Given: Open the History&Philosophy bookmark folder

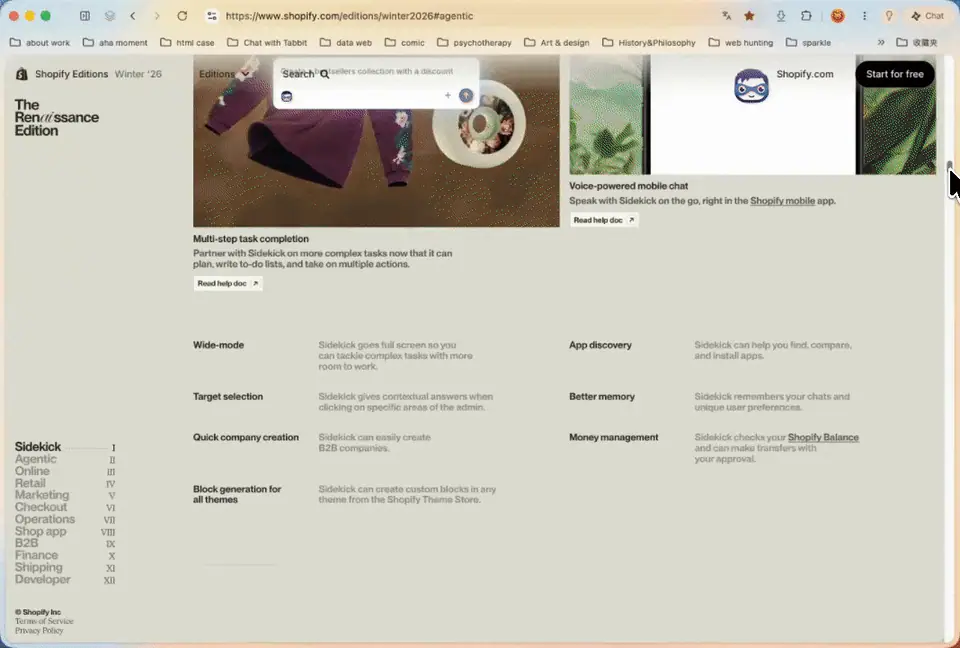Looking at the screenshot, I should tap(649, 42).
